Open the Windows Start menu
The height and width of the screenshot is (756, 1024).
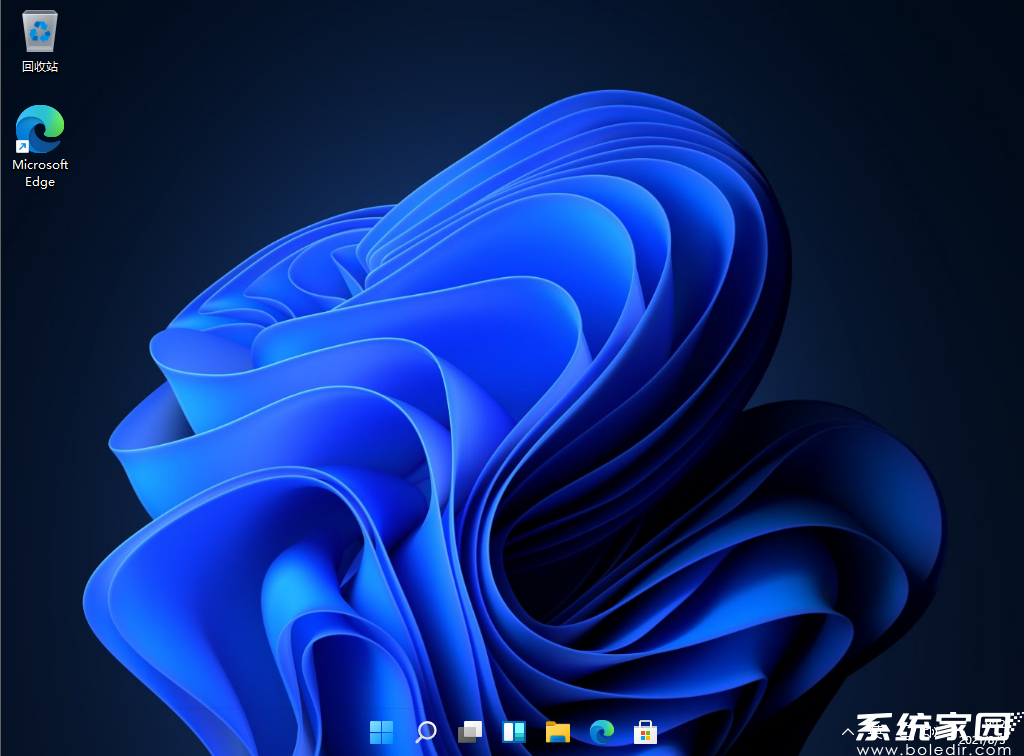[381, 732]
